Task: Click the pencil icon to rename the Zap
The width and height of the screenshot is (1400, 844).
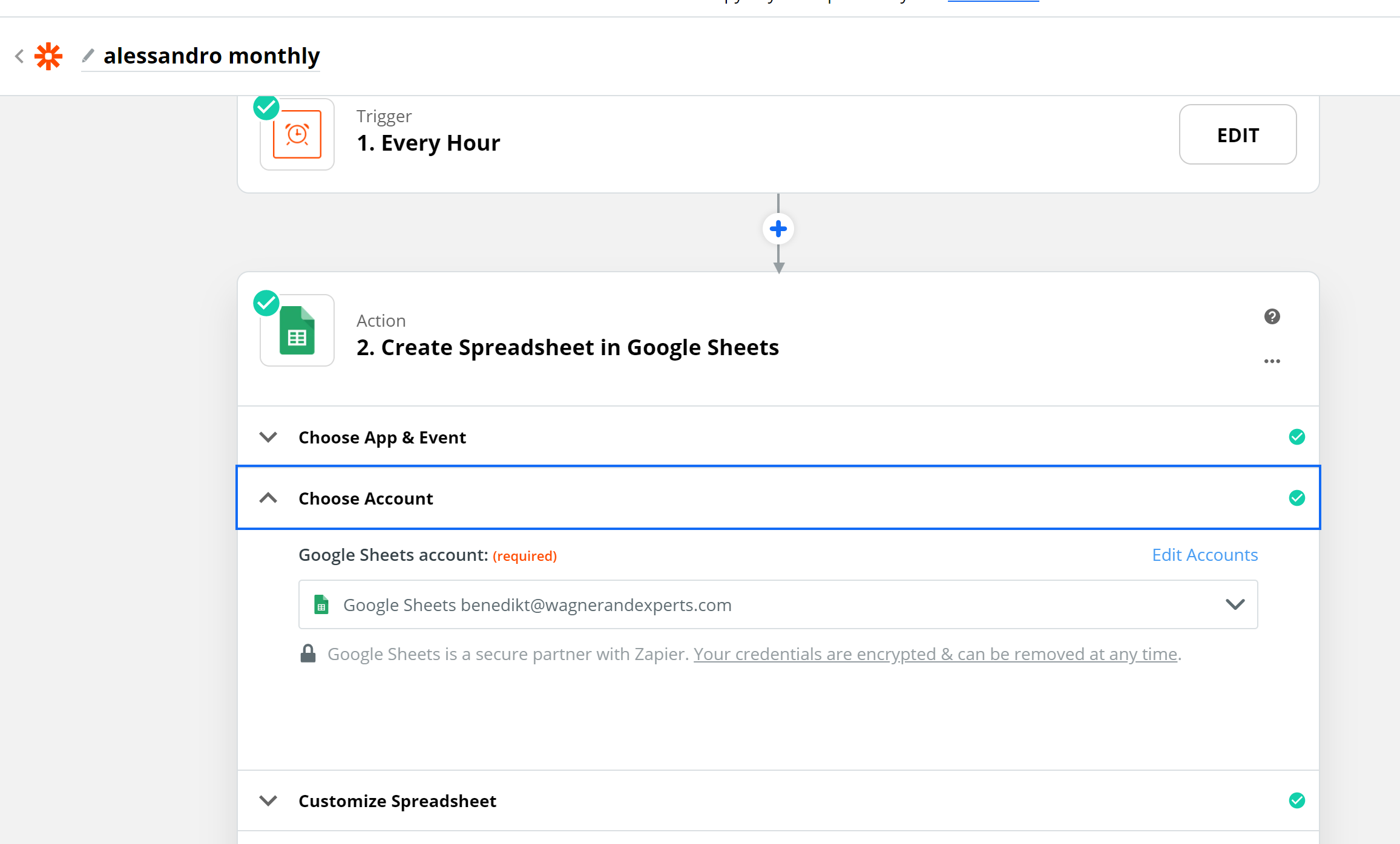Action: pyautogui.click(x=88, y=56)
